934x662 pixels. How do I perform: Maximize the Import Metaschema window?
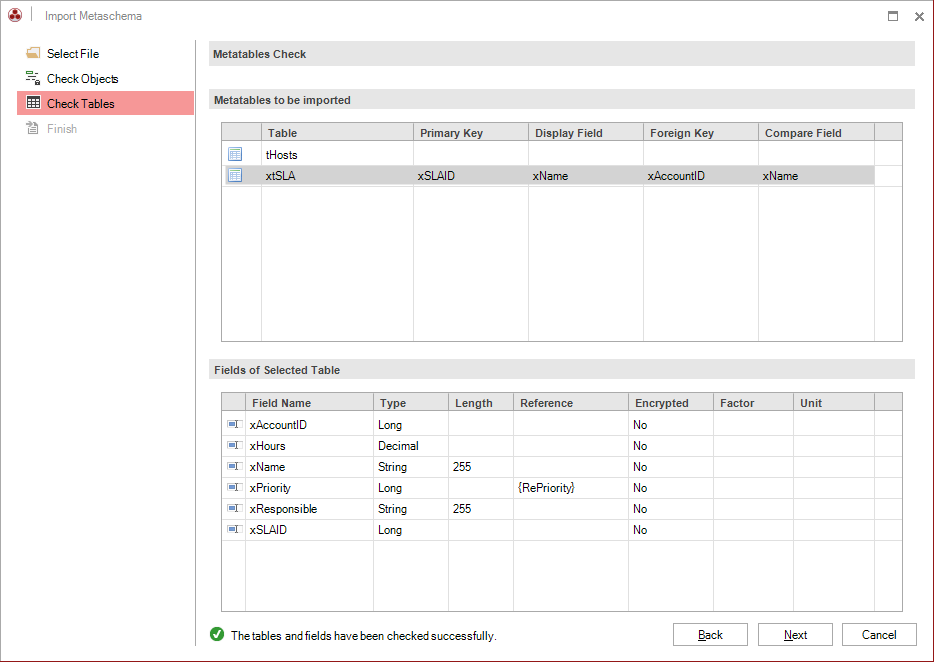893,16
